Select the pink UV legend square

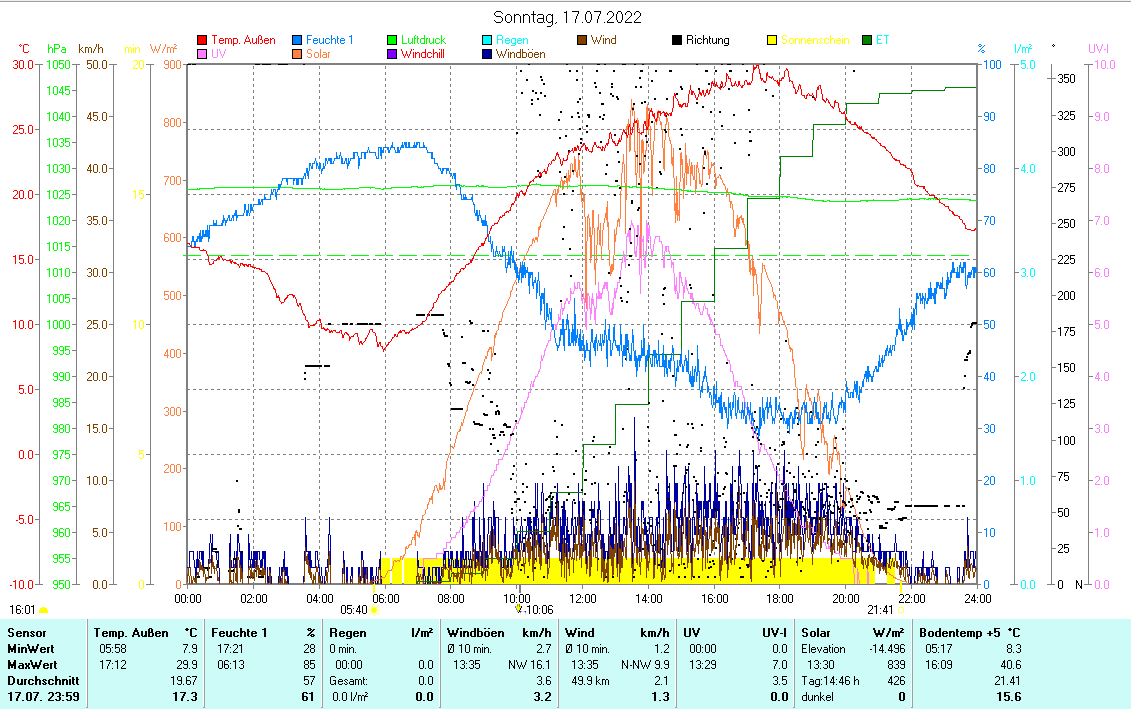point(203,54)
